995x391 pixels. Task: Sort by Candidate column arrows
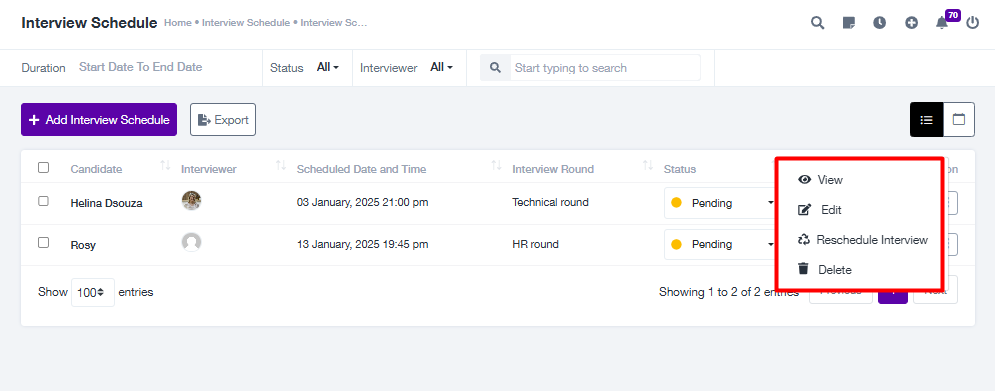(165, 165)
